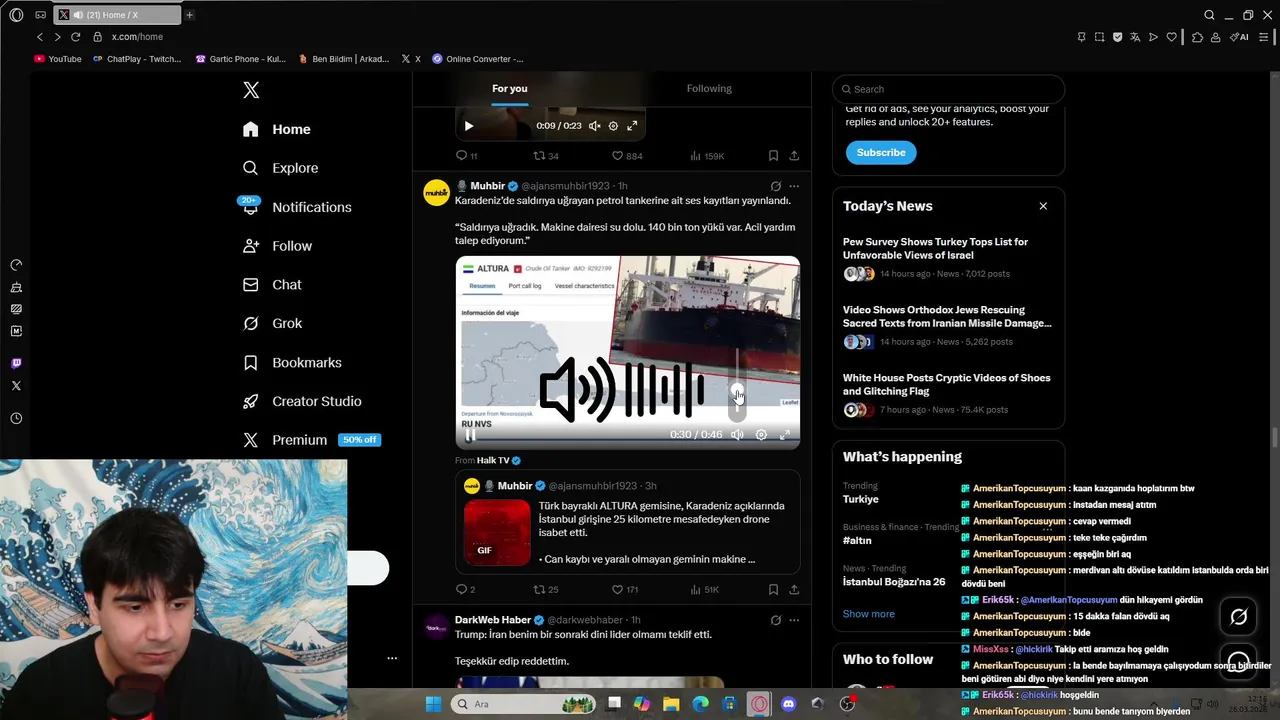The height and width of the screenshot is (720, 1280).
Task: Pause the ALTURA tanker video
Action: click(x=470, y=435)
